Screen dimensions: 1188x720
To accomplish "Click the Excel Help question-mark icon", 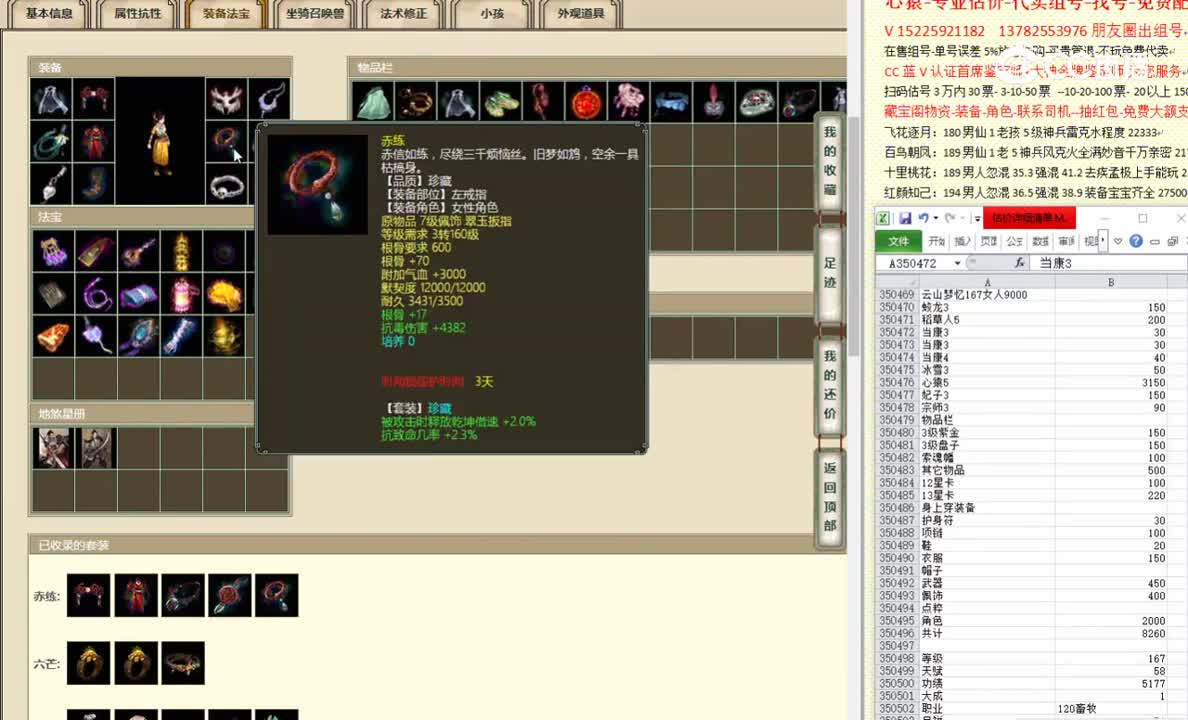I will point(1136,241).
